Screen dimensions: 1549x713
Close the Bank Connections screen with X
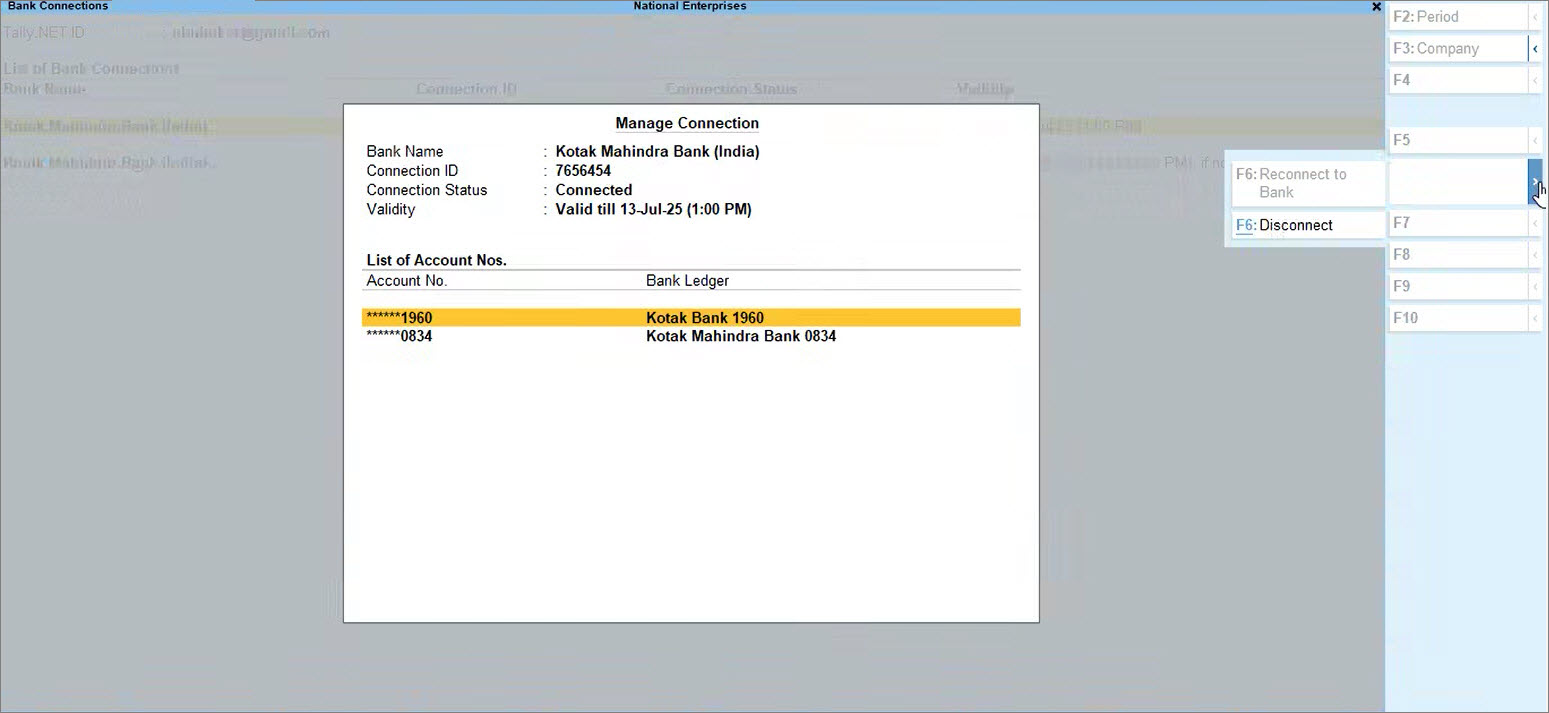pos(1376,6)
